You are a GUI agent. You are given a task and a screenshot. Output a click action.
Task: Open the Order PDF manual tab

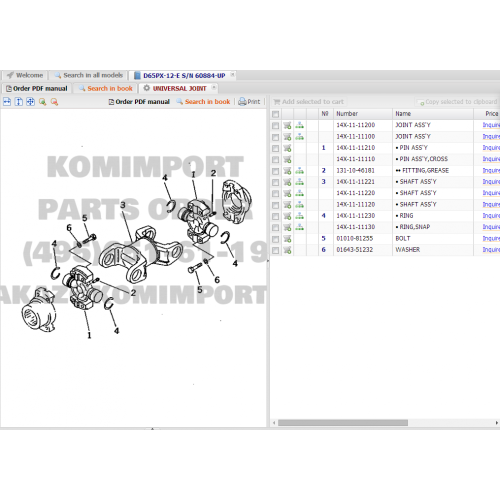tap(37, 88)
